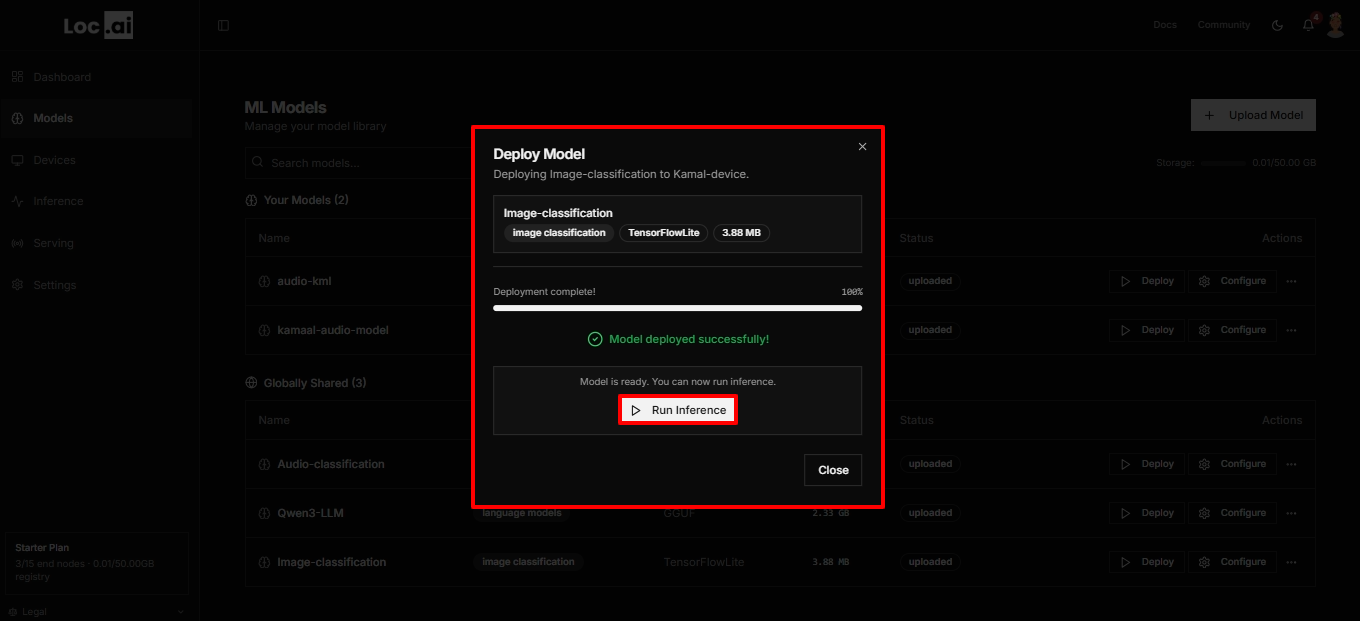Configure the audio-kml model
Viewport: 1360px width, 621px height.
1232,281
